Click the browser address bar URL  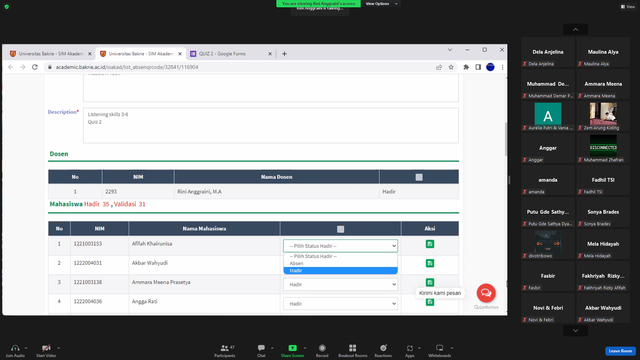127,67
